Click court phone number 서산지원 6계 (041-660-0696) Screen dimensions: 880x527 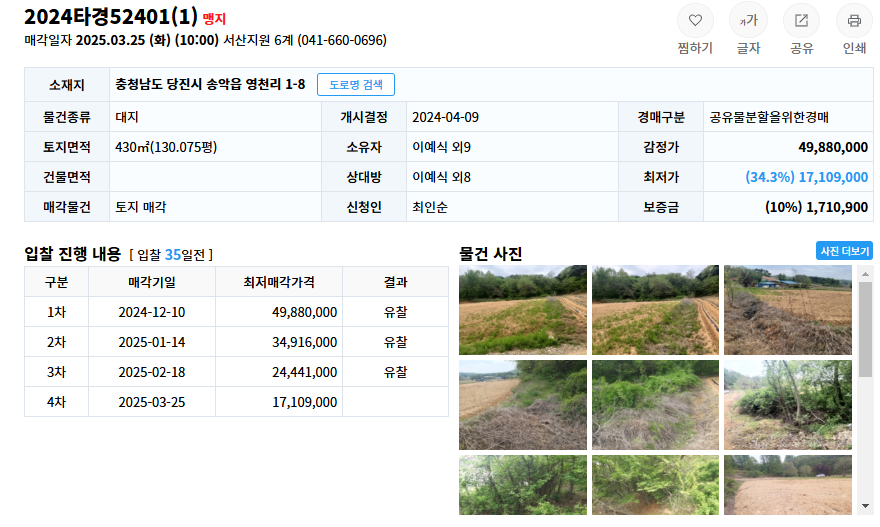click(305, 40)
